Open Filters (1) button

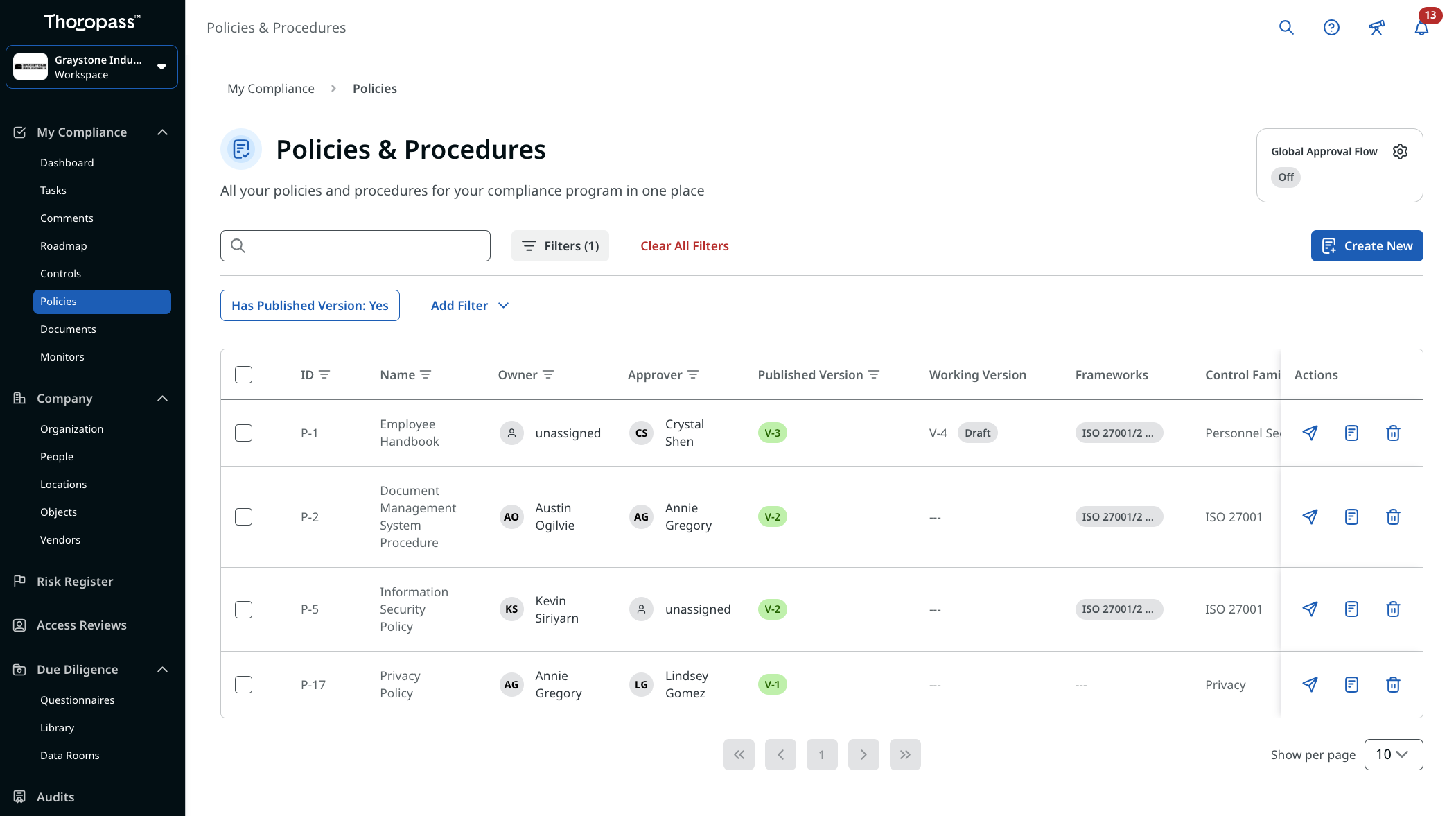point(560,246)
